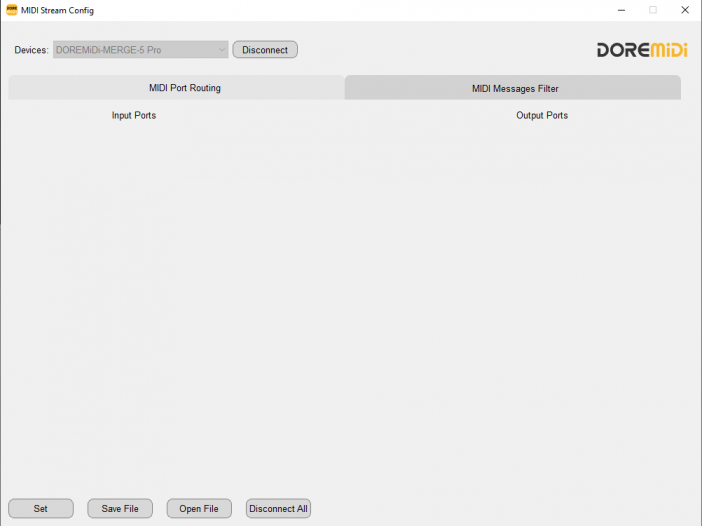Switch to the MIDI Messages Filter tab
The width and height of the screenshot is (702, 526).
pyautogui.click(x=513, y=88)
